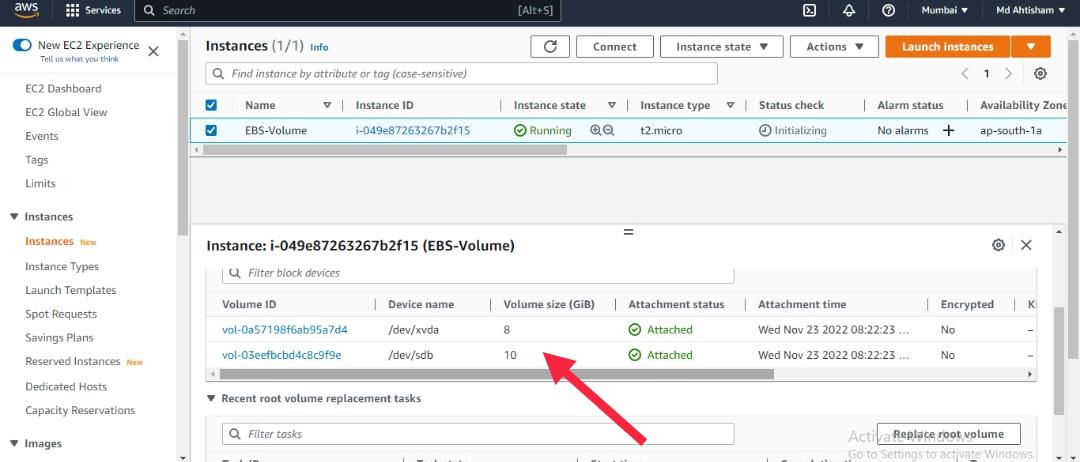Viewport: 1080px width, 462px height.
Task: Collapse the Images sidebar section
Action: [14, 443]
